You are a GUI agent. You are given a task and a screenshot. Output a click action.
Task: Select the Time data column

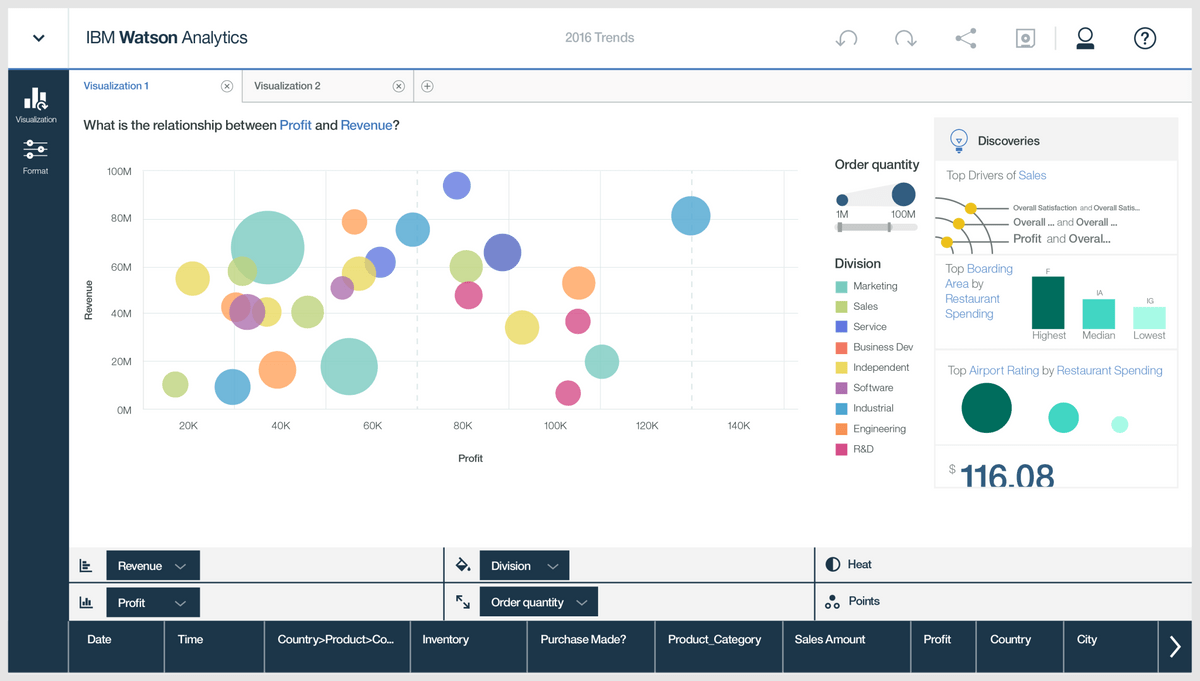pos(214,647)
